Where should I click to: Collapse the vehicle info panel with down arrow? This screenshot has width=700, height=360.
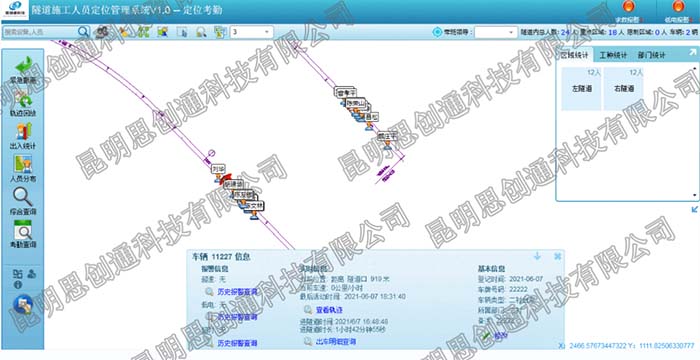click(538, 256)
